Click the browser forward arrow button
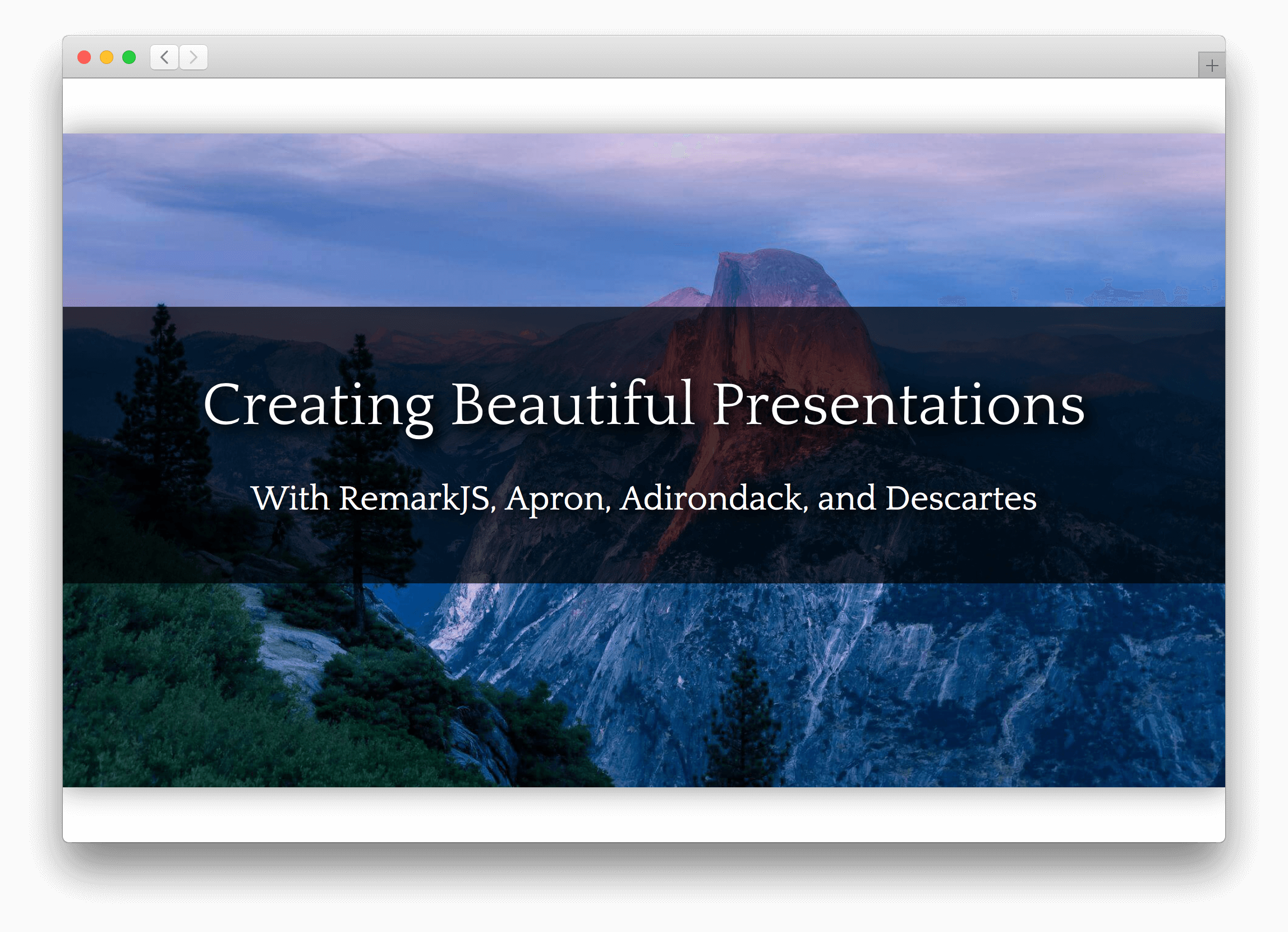1288x932 pixels. tap(194, 57)
